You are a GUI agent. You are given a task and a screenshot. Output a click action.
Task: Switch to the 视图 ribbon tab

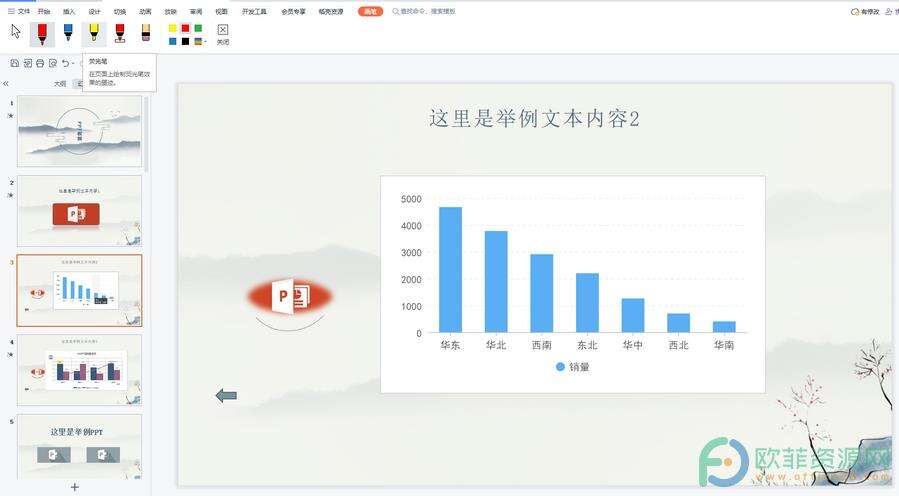pyautogui.click(x=221, y=11)
